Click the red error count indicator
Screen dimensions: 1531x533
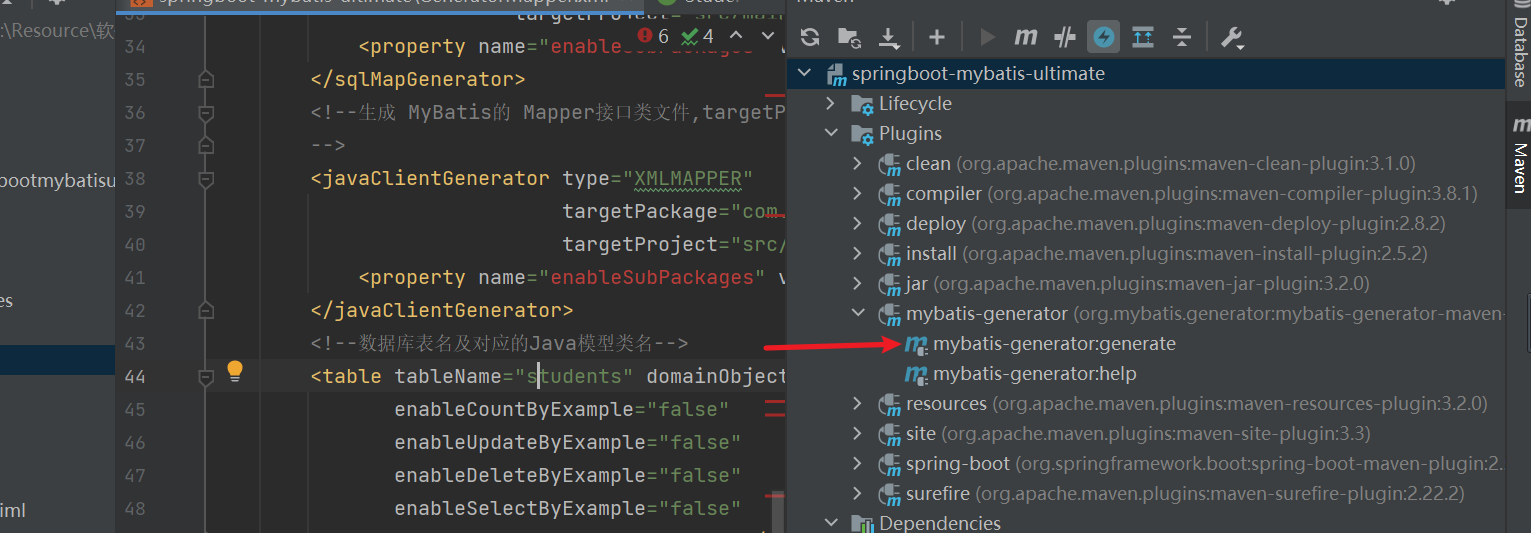(654, 37)
